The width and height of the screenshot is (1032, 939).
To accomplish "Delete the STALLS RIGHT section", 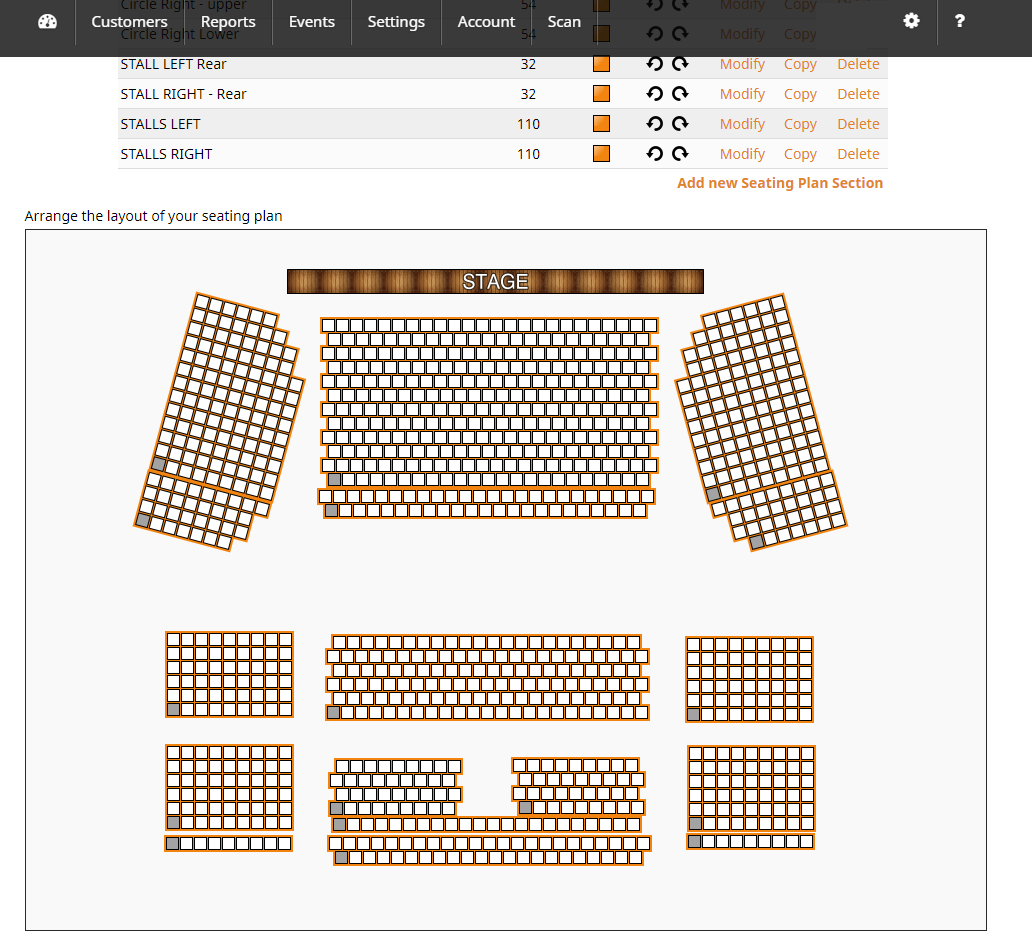I will tap(858, 154).
